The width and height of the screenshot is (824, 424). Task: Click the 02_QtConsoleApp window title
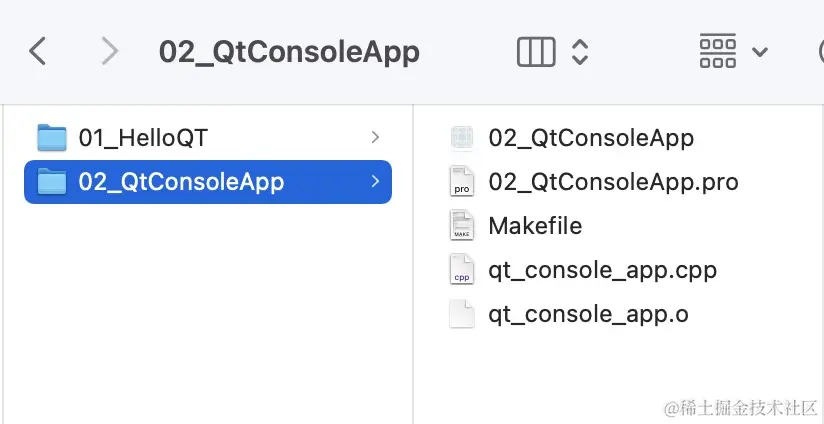[290, 53]
